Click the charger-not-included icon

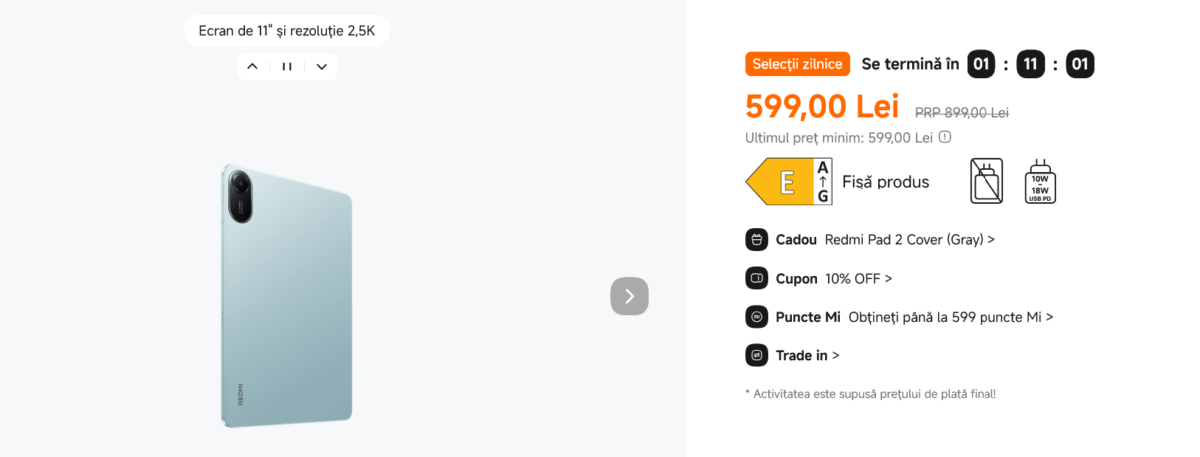pos(986,182)
